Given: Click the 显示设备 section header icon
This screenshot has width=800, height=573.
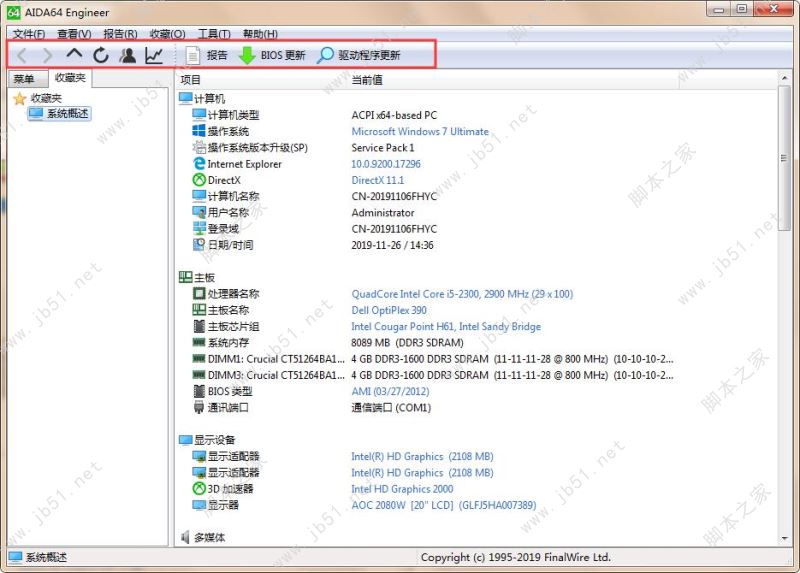Looking at the screenshot, I should (x=185, y=439).
